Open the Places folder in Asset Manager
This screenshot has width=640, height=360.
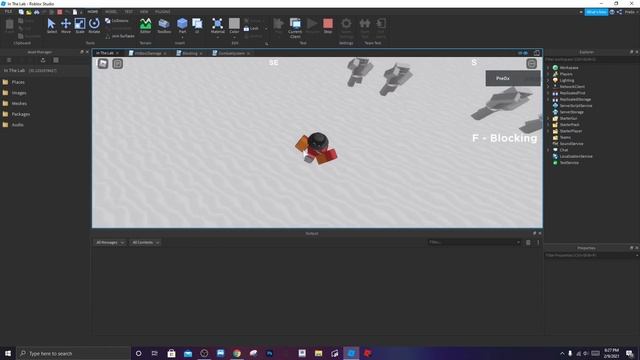point(14,82)
